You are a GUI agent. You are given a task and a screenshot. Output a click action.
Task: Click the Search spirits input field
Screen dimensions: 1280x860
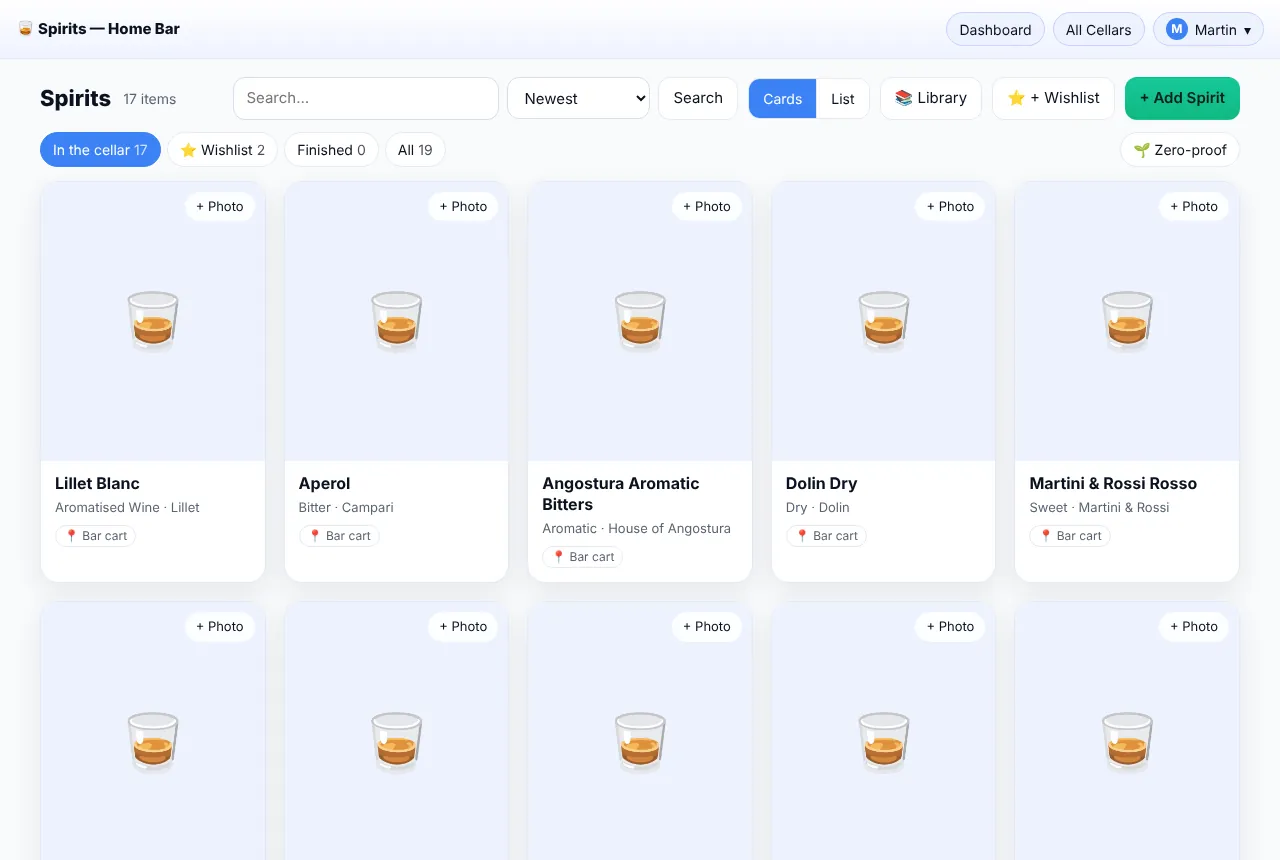coord(366,98)
